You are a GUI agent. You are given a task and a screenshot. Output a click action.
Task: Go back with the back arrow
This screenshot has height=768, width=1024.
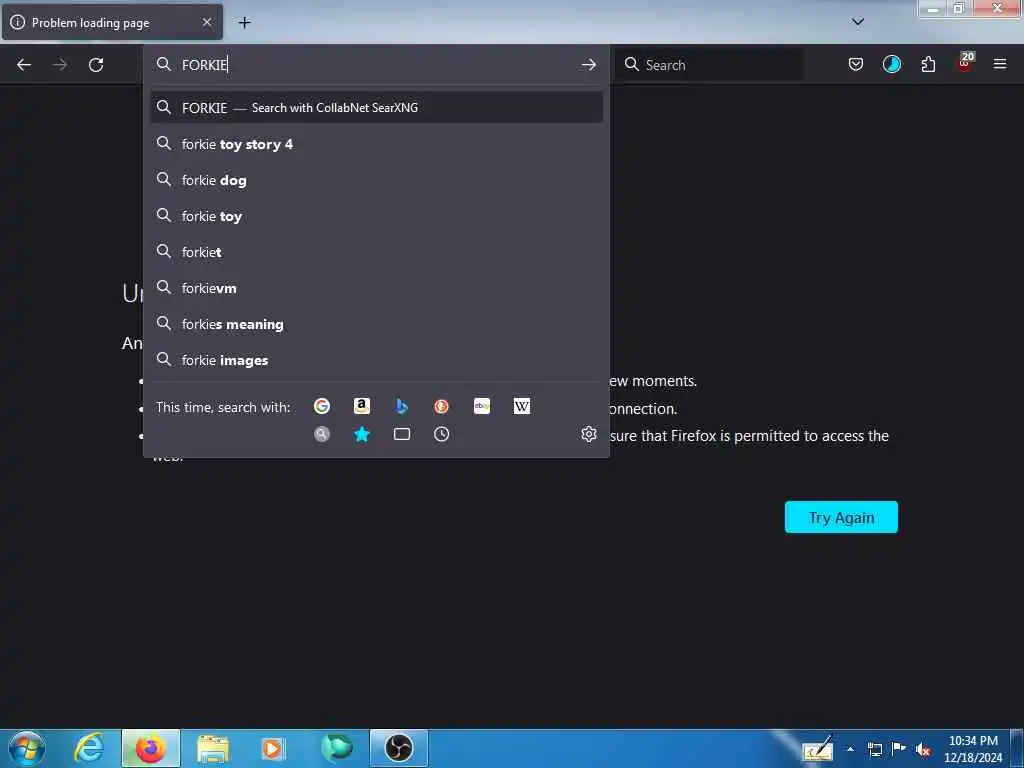pyautogui.click(x=24, y=65)
